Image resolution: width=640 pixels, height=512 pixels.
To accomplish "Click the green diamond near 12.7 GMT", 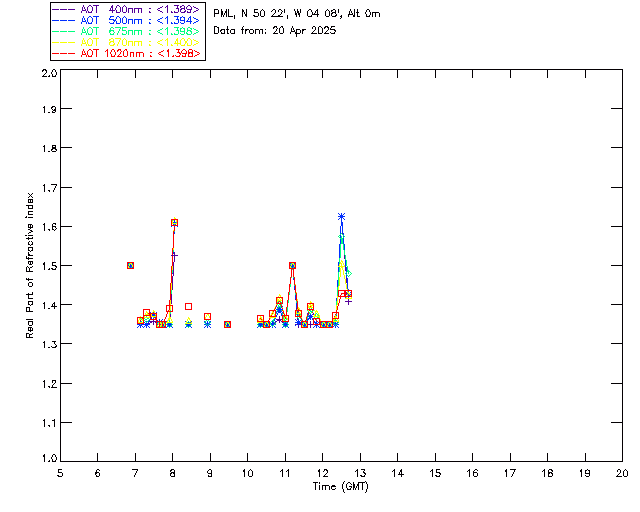I will [x=348, y=274].
